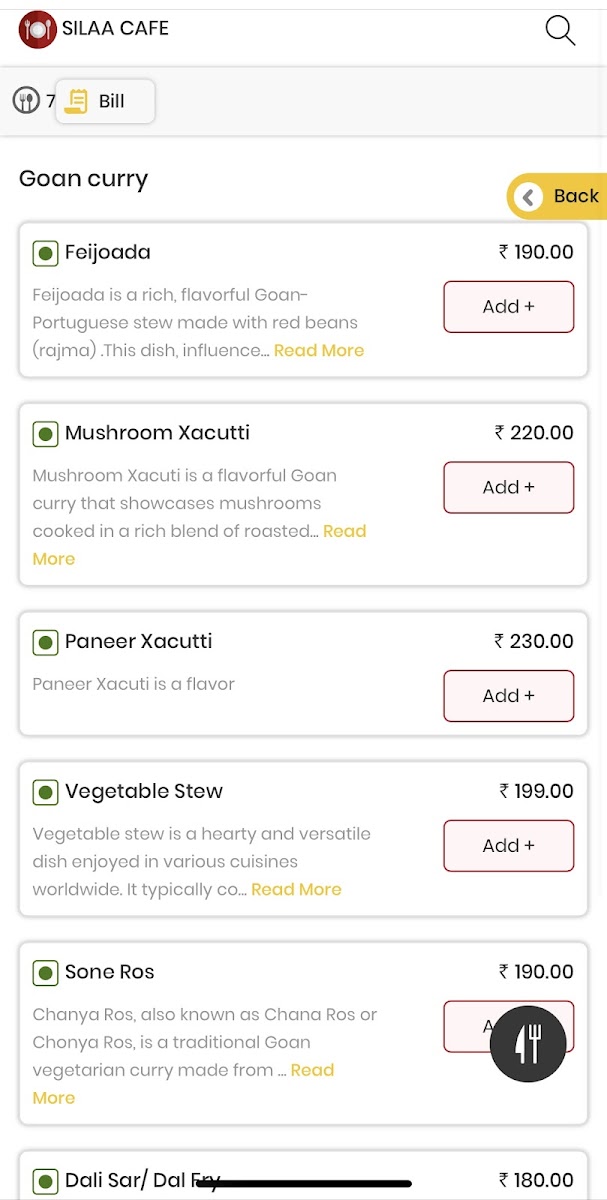The height and width of the screenshot is (1200, 607).
Task: Open the Sone Ros item title
Action: 109,973
